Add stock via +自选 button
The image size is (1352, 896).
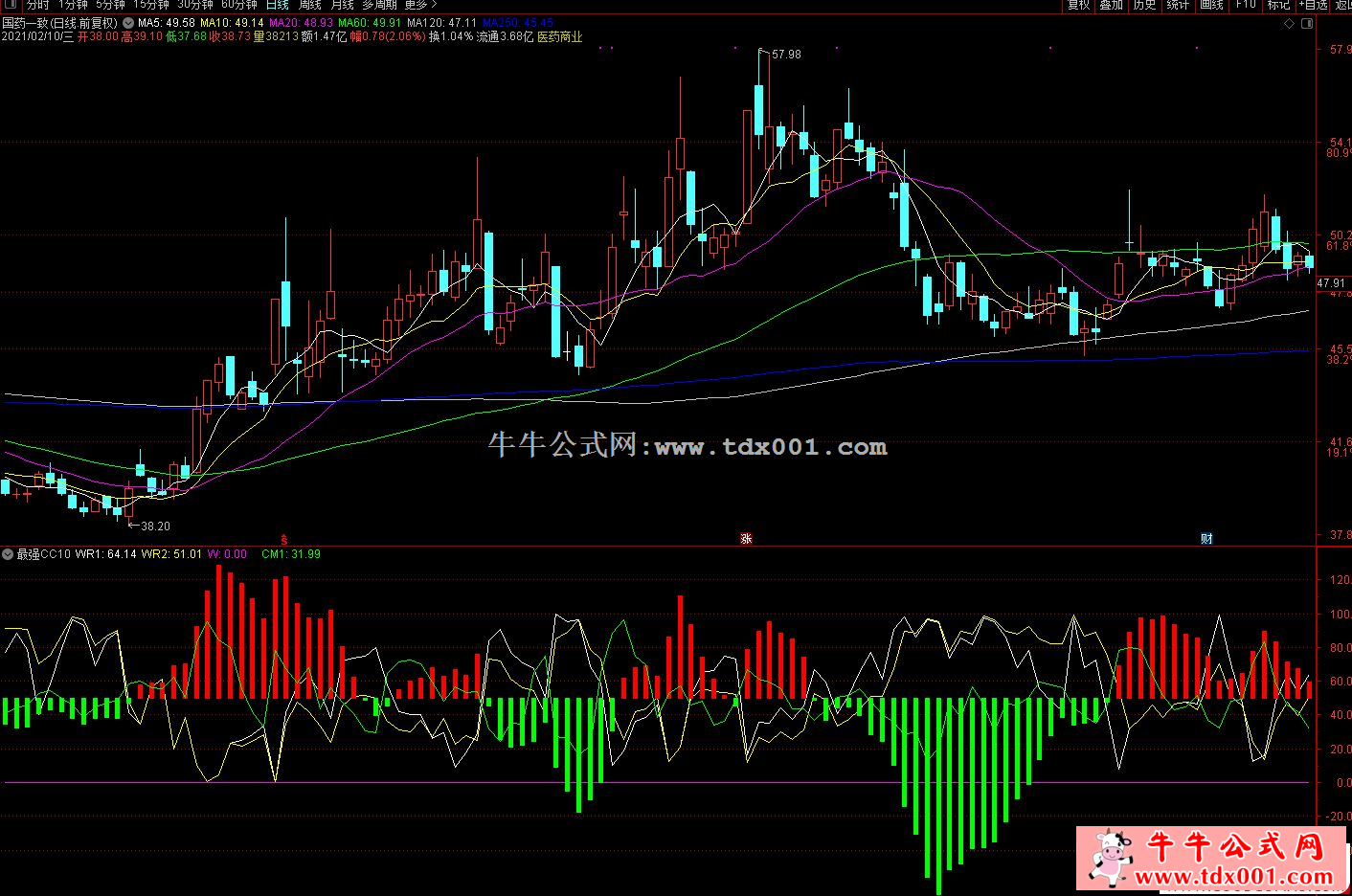(x=1312, y=5)
